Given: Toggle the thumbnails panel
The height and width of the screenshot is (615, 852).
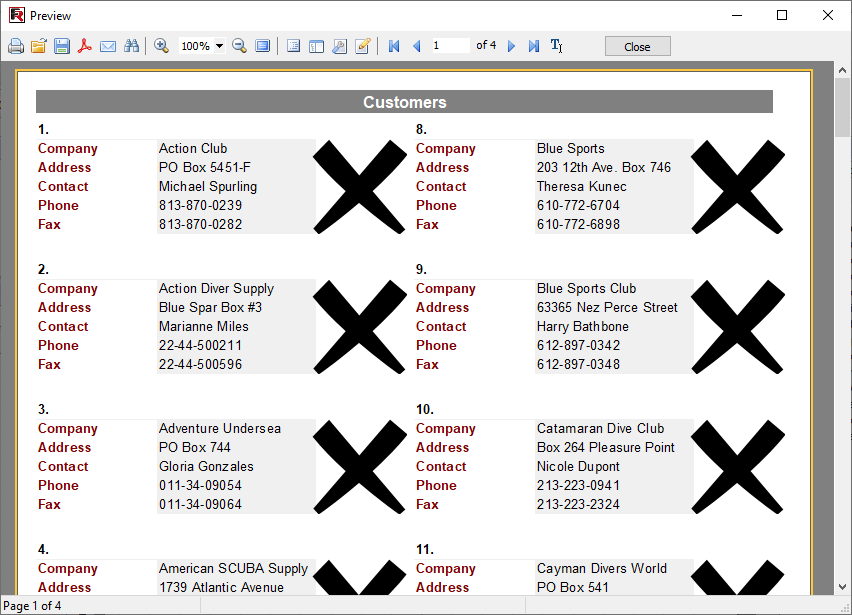Looking at the screenshot, I should (316, 46).
